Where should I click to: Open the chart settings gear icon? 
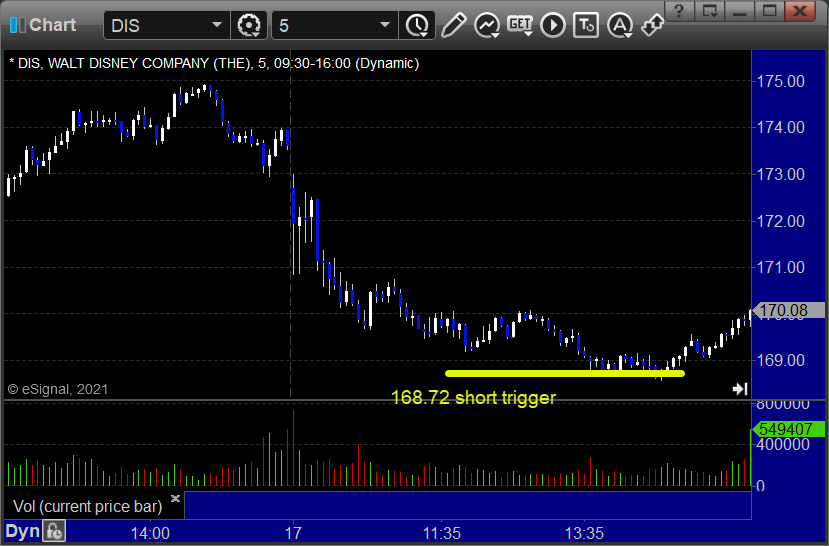[x=248, y=25]
